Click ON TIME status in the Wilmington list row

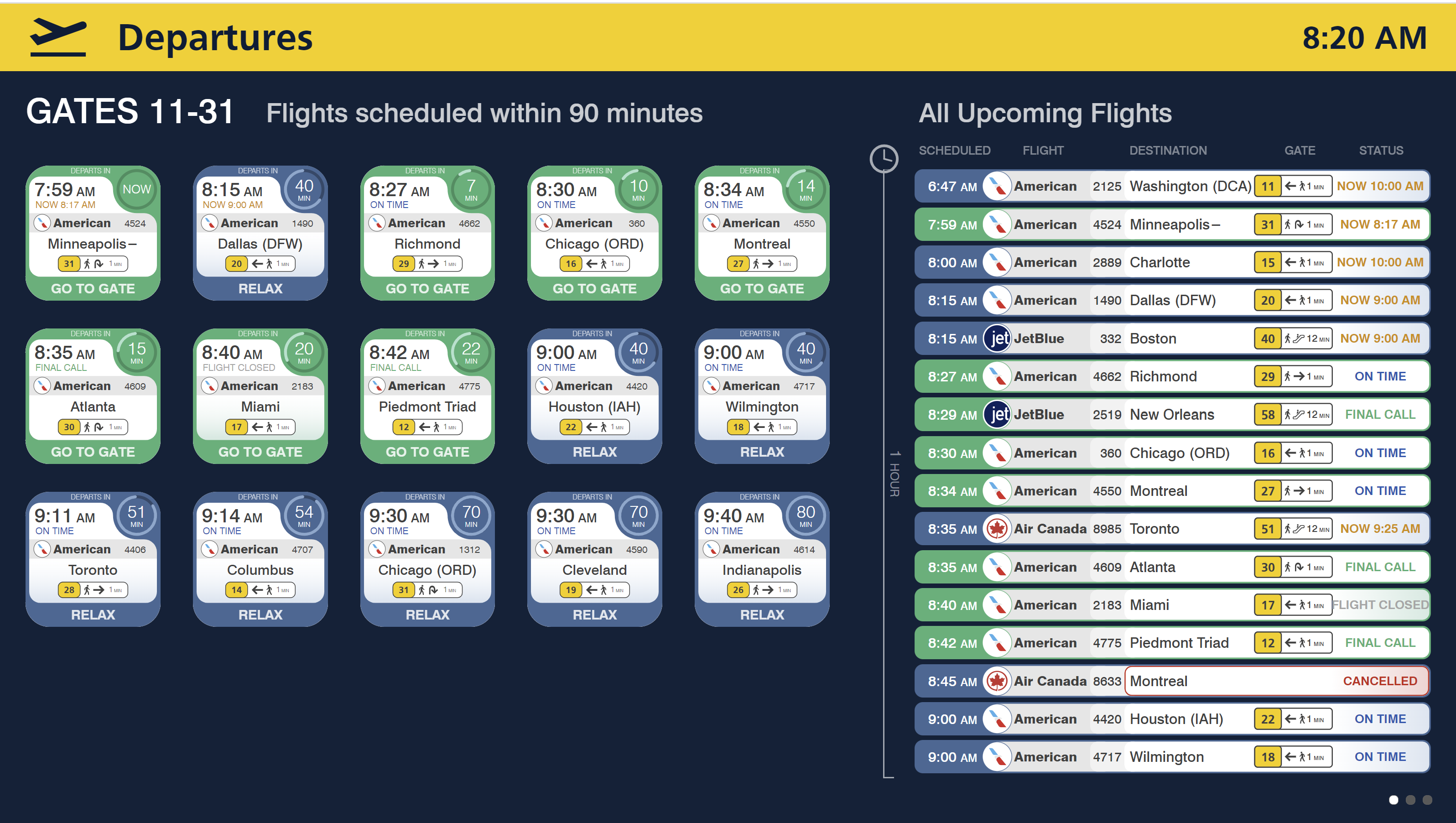(x=1380, y=757)
